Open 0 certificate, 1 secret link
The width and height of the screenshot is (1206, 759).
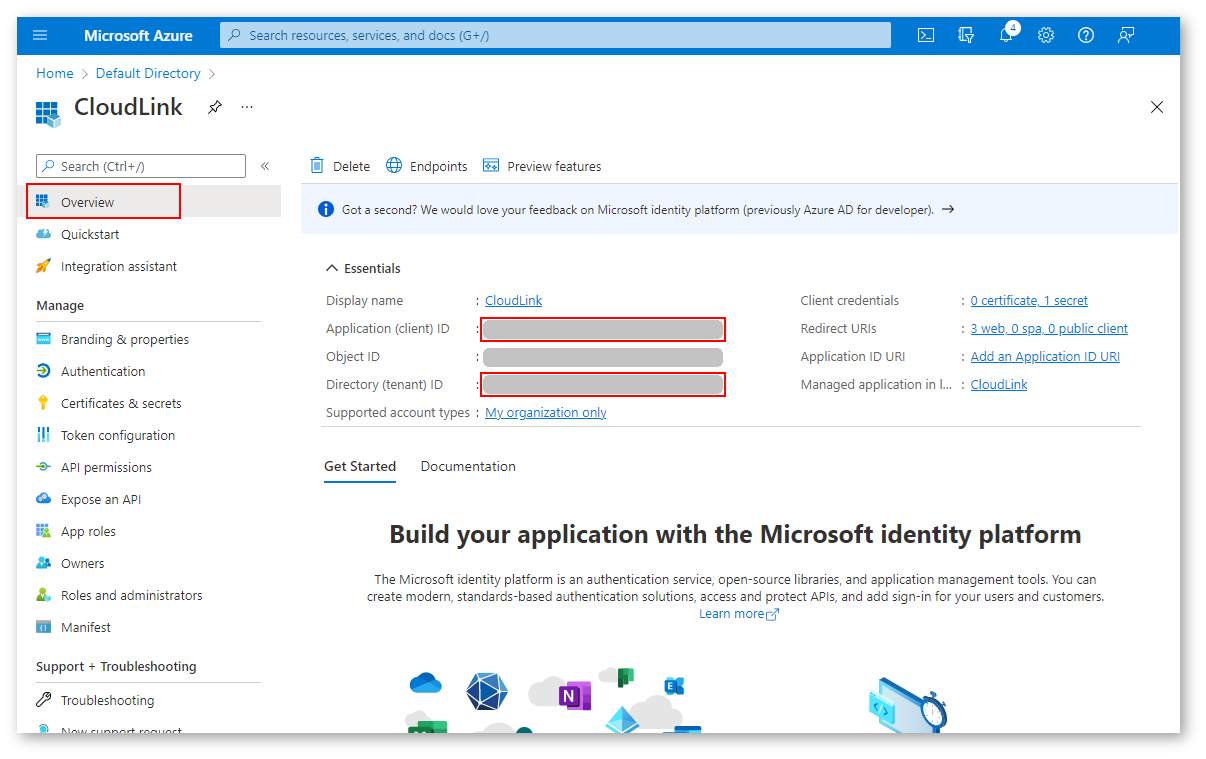pyautogui.click(x=1029, y=300)
